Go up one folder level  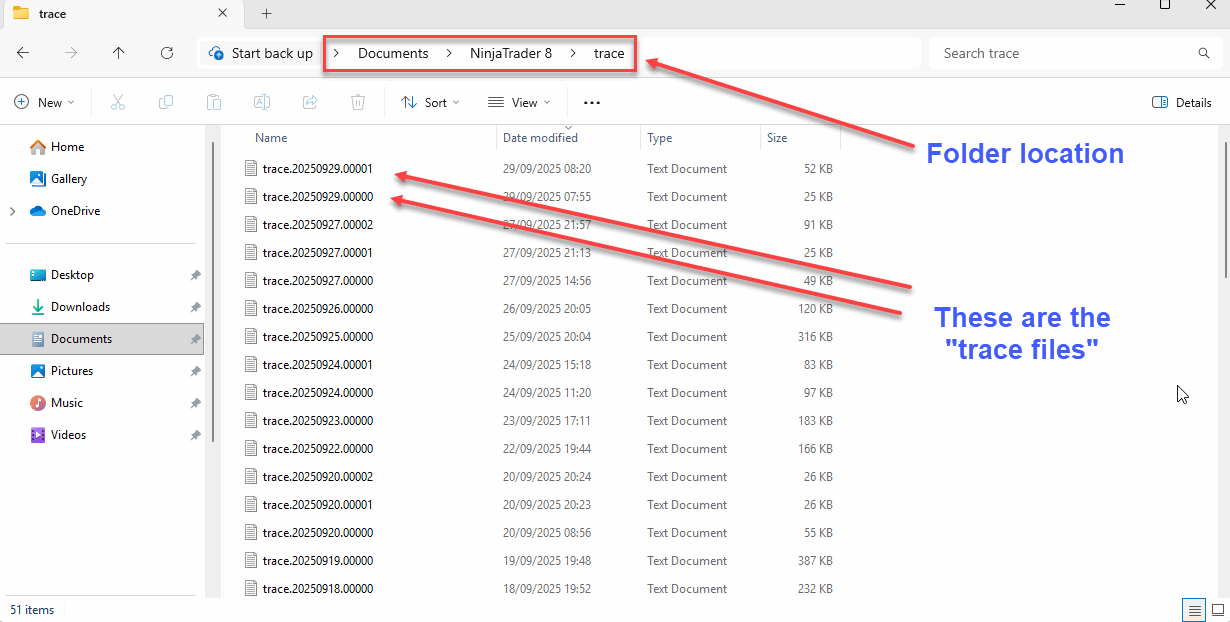tap(119, 53)
